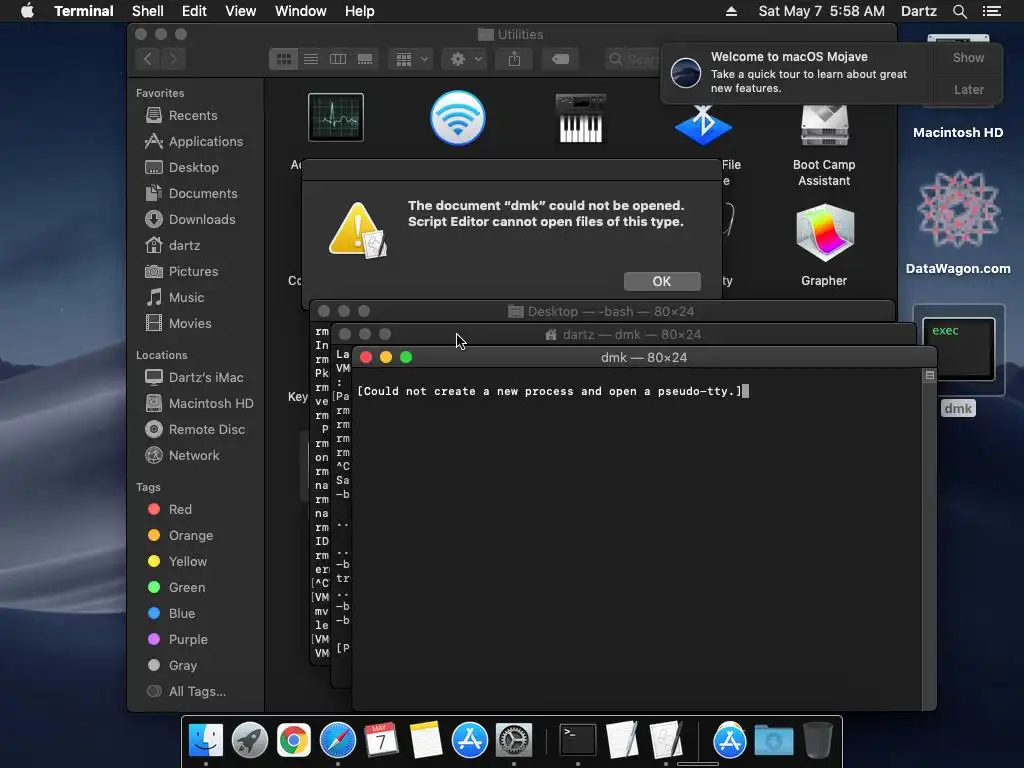This screenshot has width=1024, height=768.
Task: Select the DataWagon.com desktop icon
Action: point(959,210)
